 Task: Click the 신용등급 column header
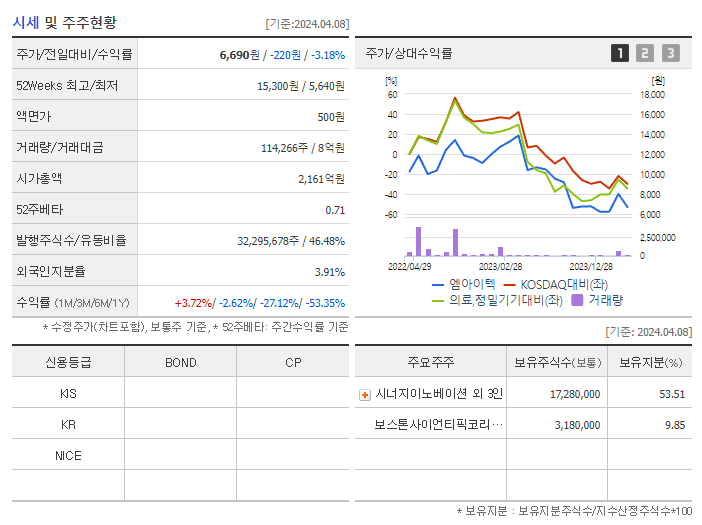(68, 362)
